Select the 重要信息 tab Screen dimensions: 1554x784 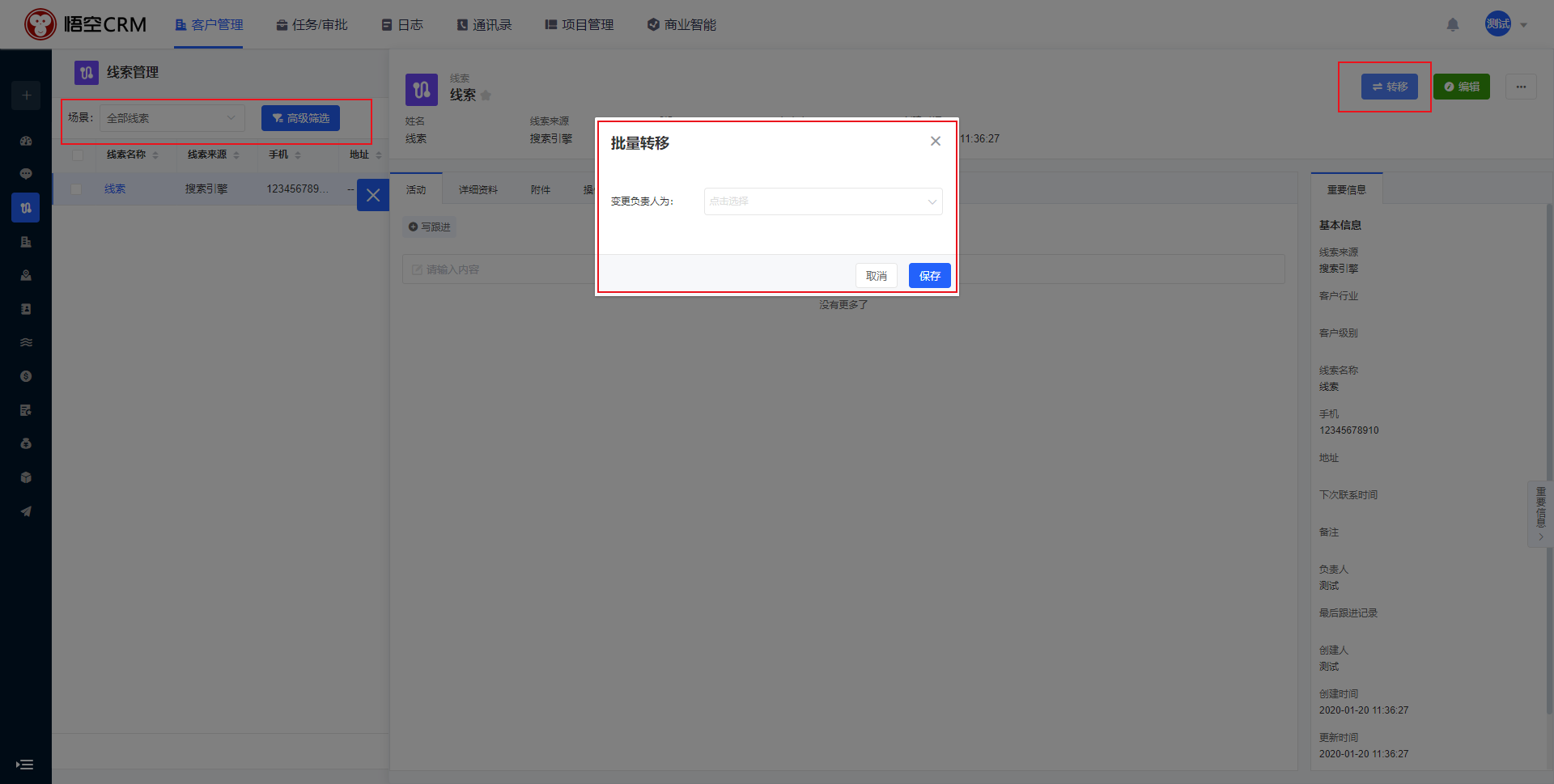(x=1347, y=189)
